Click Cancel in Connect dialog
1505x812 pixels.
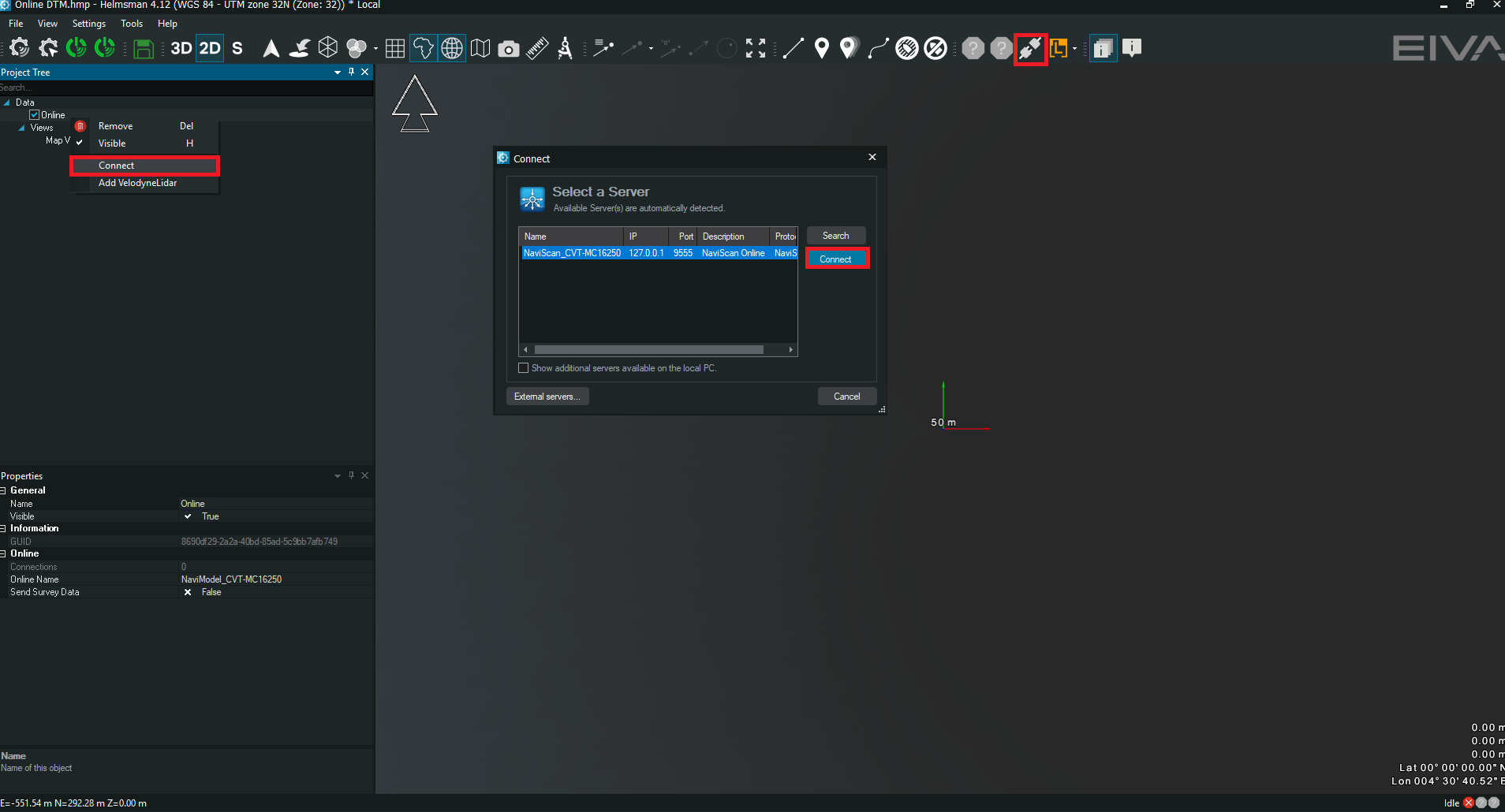click(x=847, y=397)
